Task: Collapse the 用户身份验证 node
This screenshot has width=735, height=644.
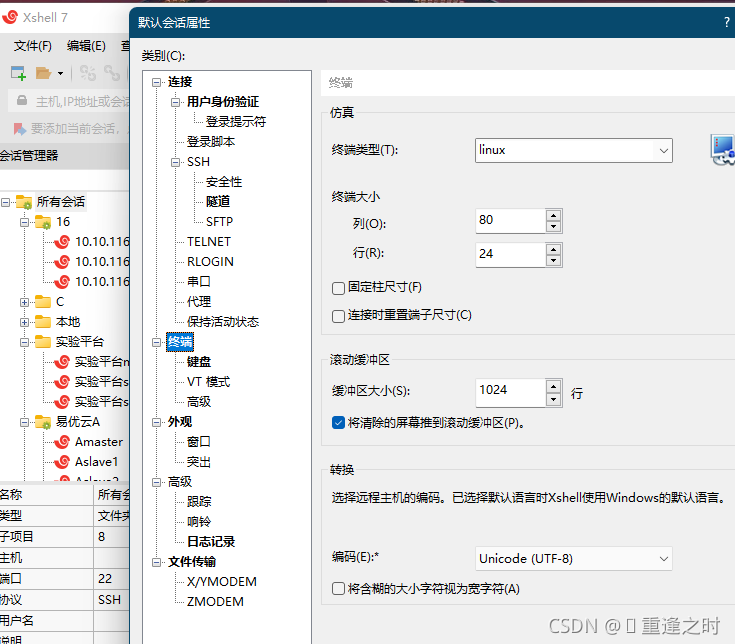Action: pyautogui.click(x=175, y=102)
